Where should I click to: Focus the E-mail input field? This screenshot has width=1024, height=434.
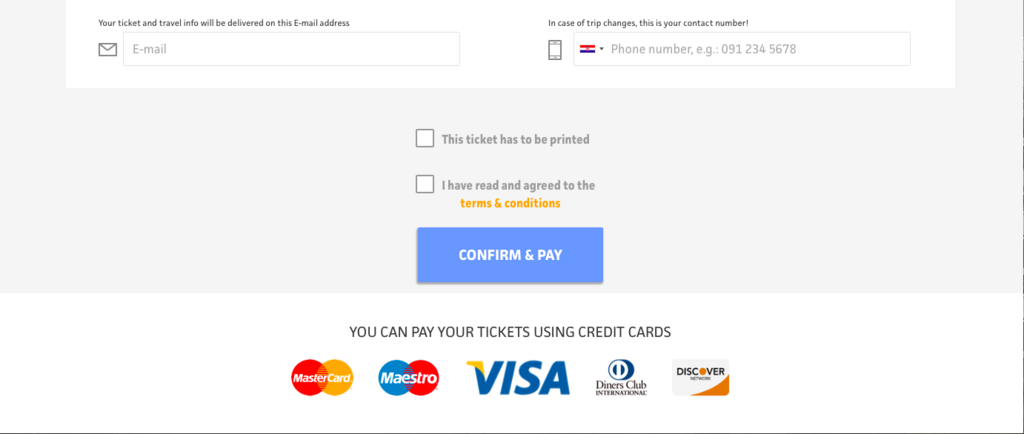291,49
